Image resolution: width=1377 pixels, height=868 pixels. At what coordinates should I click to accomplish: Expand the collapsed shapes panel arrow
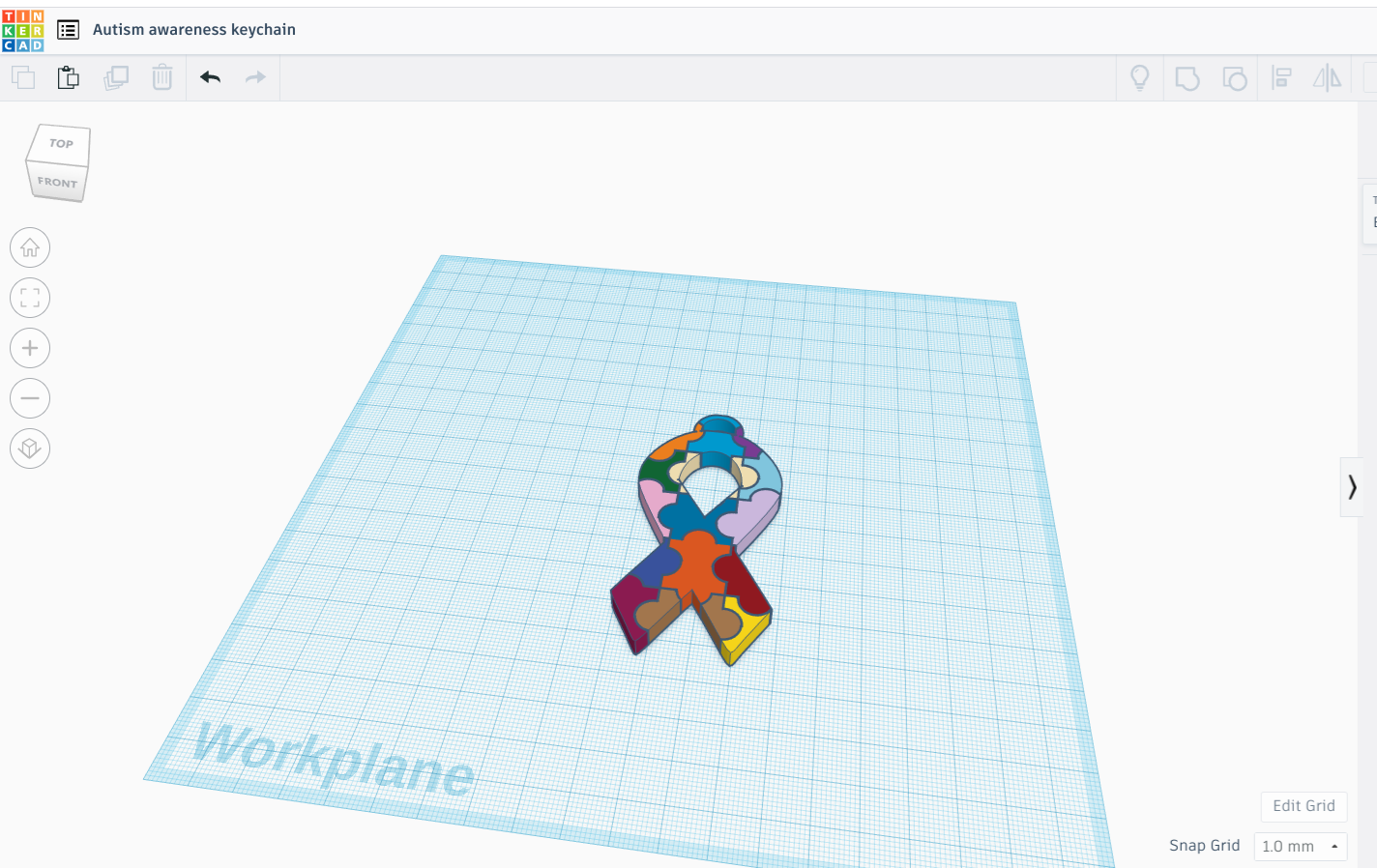(1351, 487)
